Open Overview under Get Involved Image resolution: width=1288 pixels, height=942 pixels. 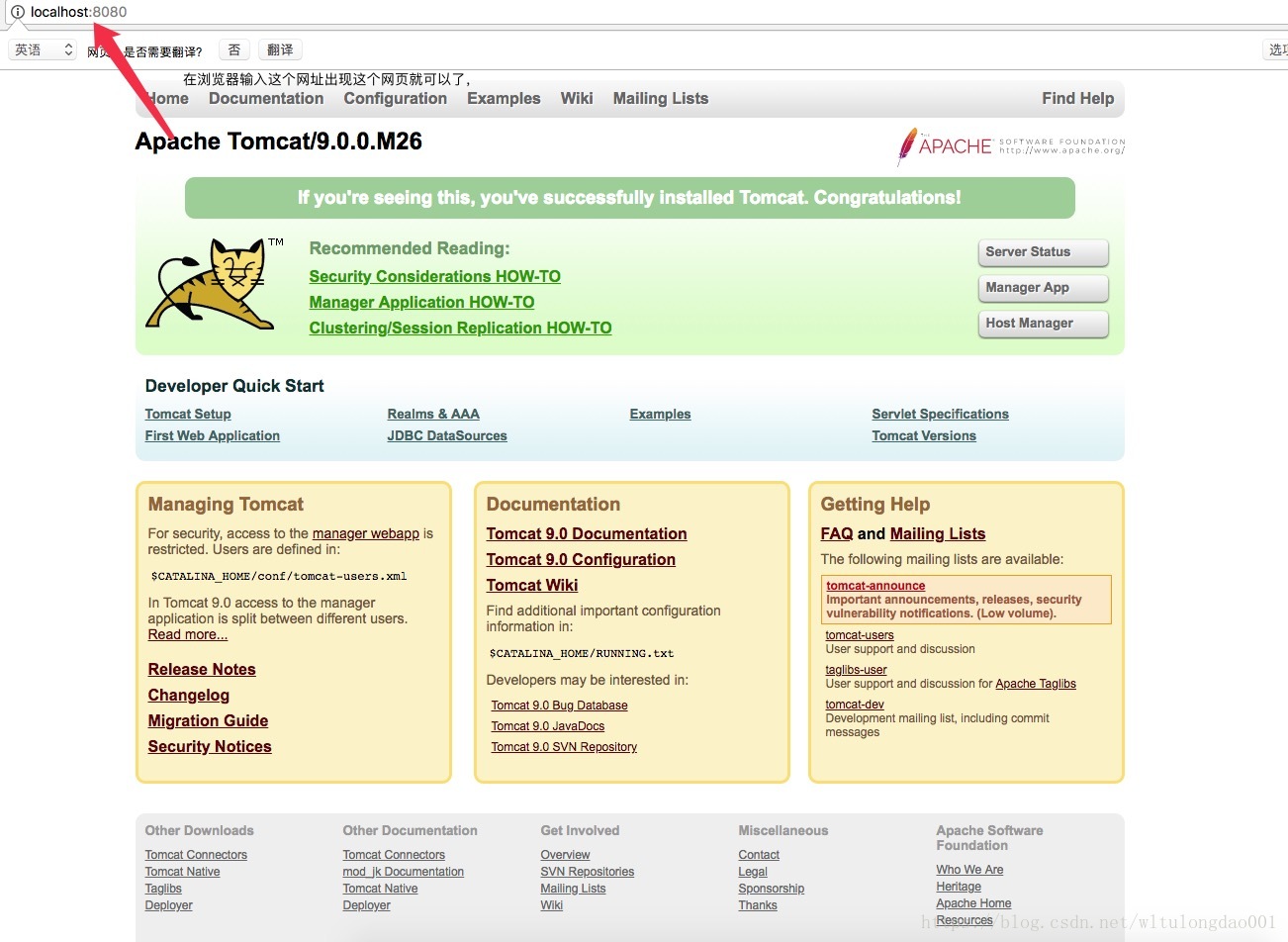565,855
